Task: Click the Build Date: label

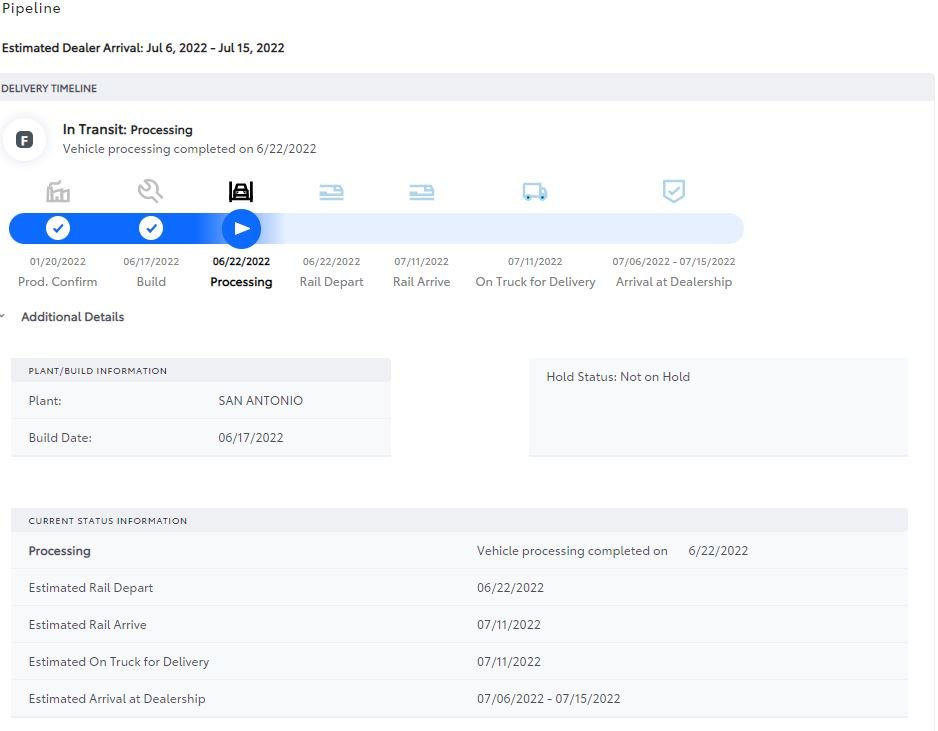Action: pyautogui.click(x=60, y=438)
